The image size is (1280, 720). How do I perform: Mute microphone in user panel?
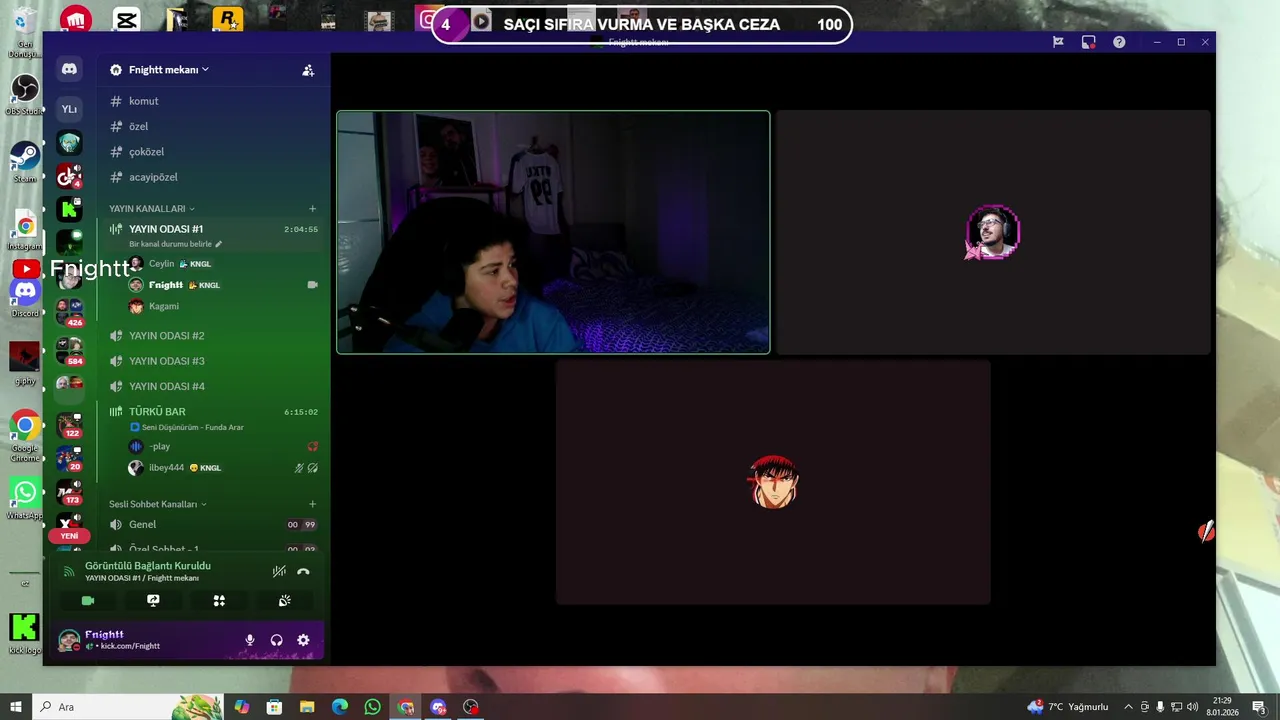[250, 640]
